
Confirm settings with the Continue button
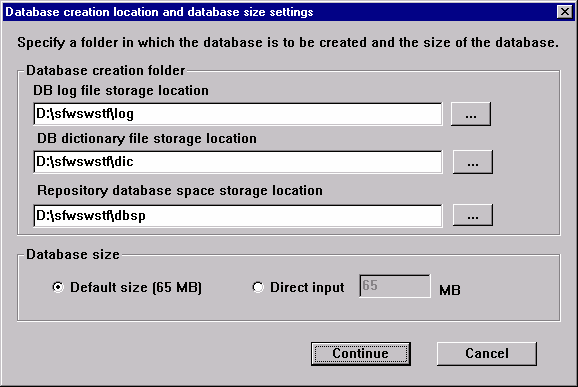(361, 353)
